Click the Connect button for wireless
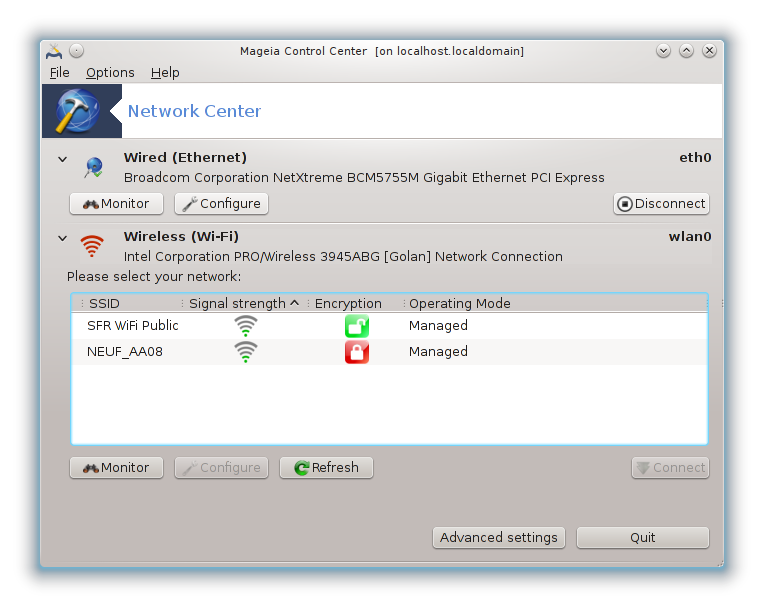This screenshot has height=607, width=764. [x=670, y=468]
